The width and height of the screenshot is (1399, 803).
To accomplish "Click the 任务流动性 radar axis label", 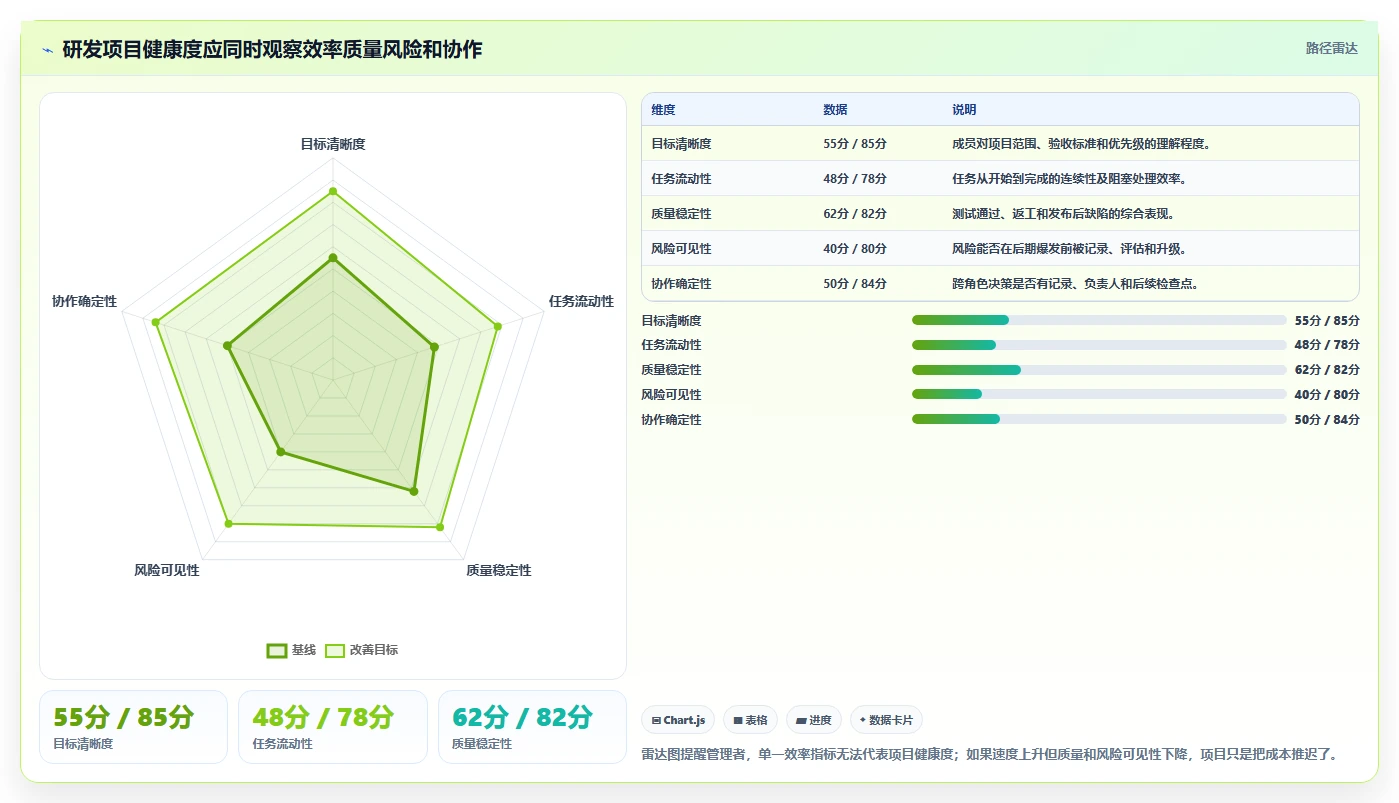I will point(581,301).
